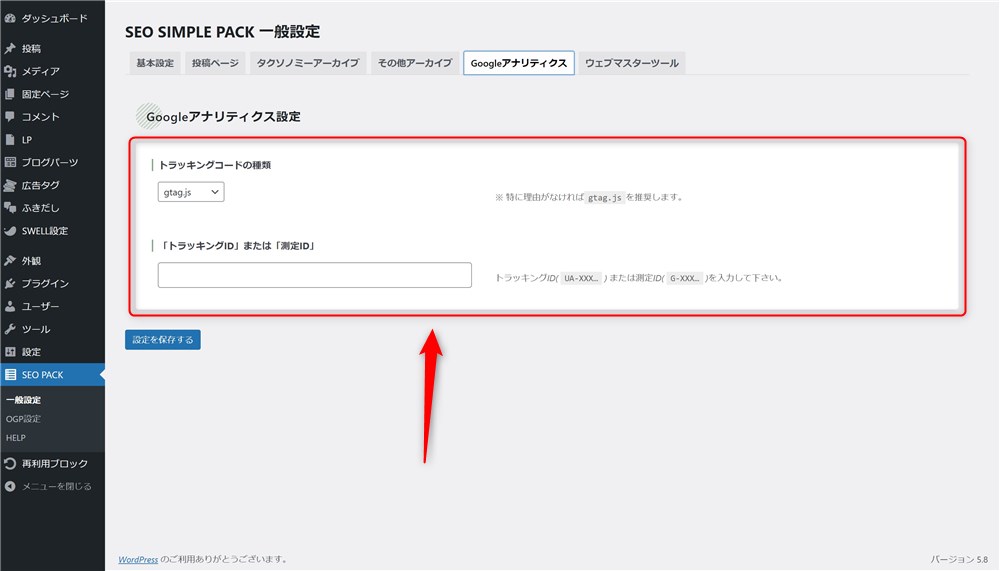Click the collapse menu arrow icon
This screenshot has width=1000, height=571.
coord(10,486)
